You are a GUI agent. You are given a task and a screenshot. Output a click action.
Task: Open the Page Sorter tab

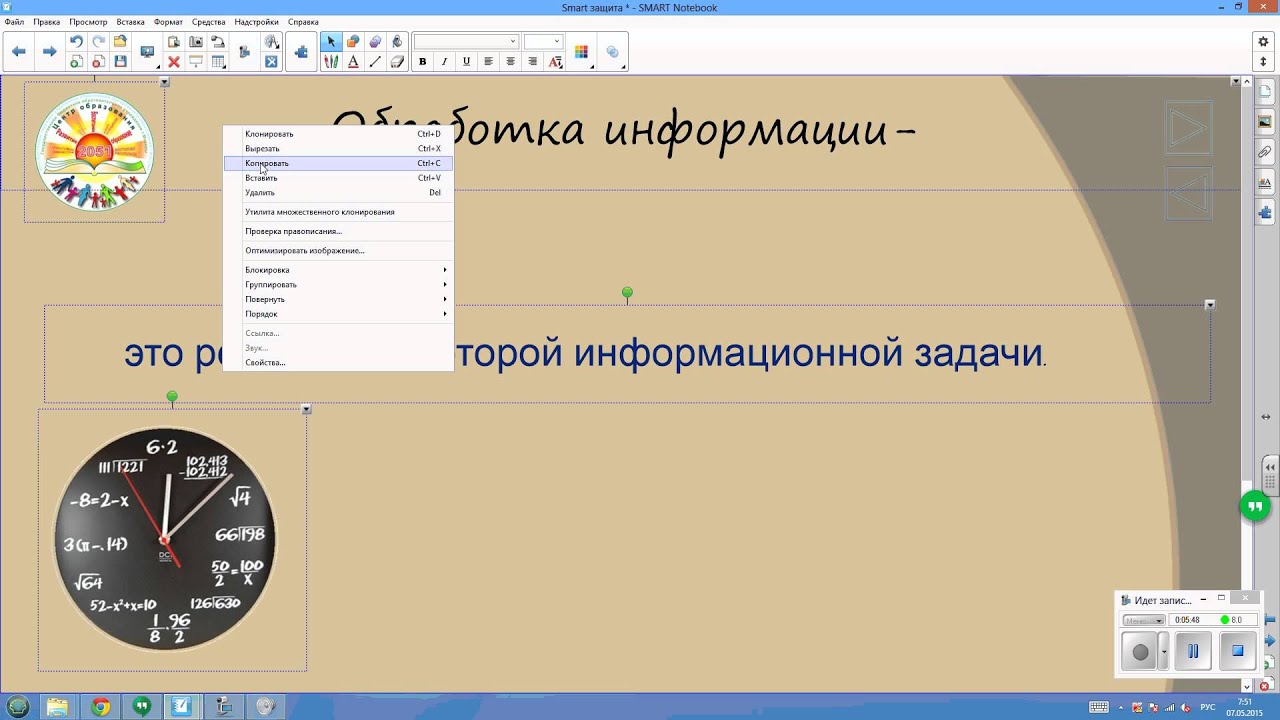[1265, 93]
